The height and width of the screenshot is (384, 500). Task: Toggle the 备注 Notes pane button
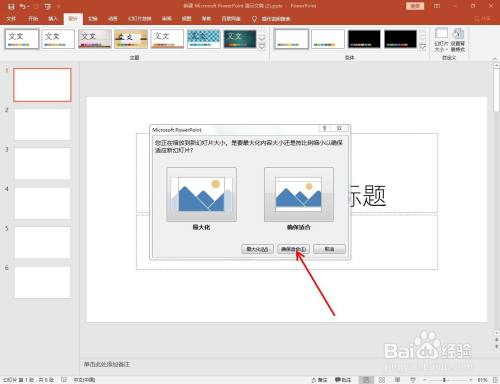pyautogui.click(x=319, y=380)
